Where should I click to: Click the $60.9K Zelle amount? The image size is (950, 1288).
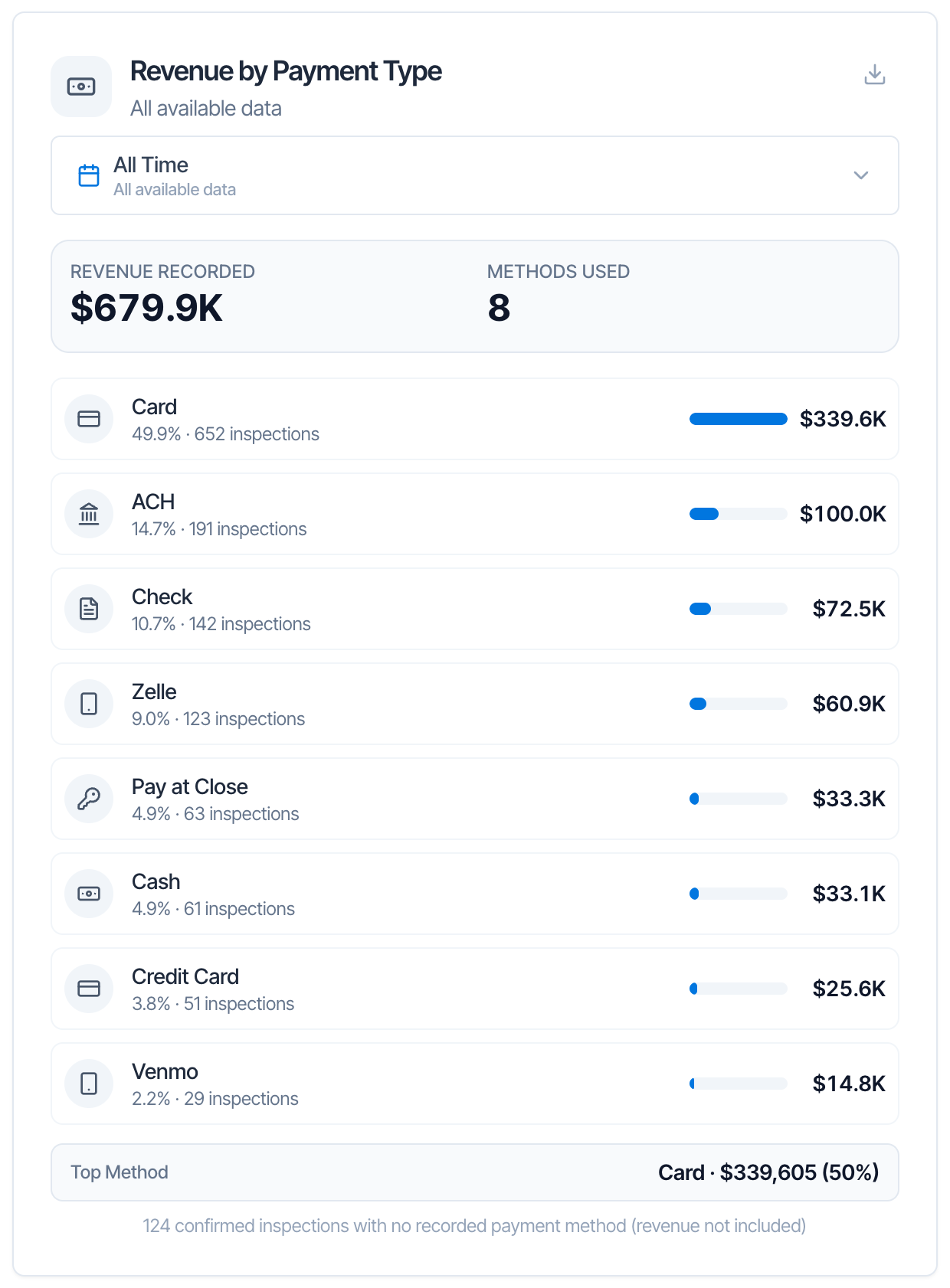849,704
